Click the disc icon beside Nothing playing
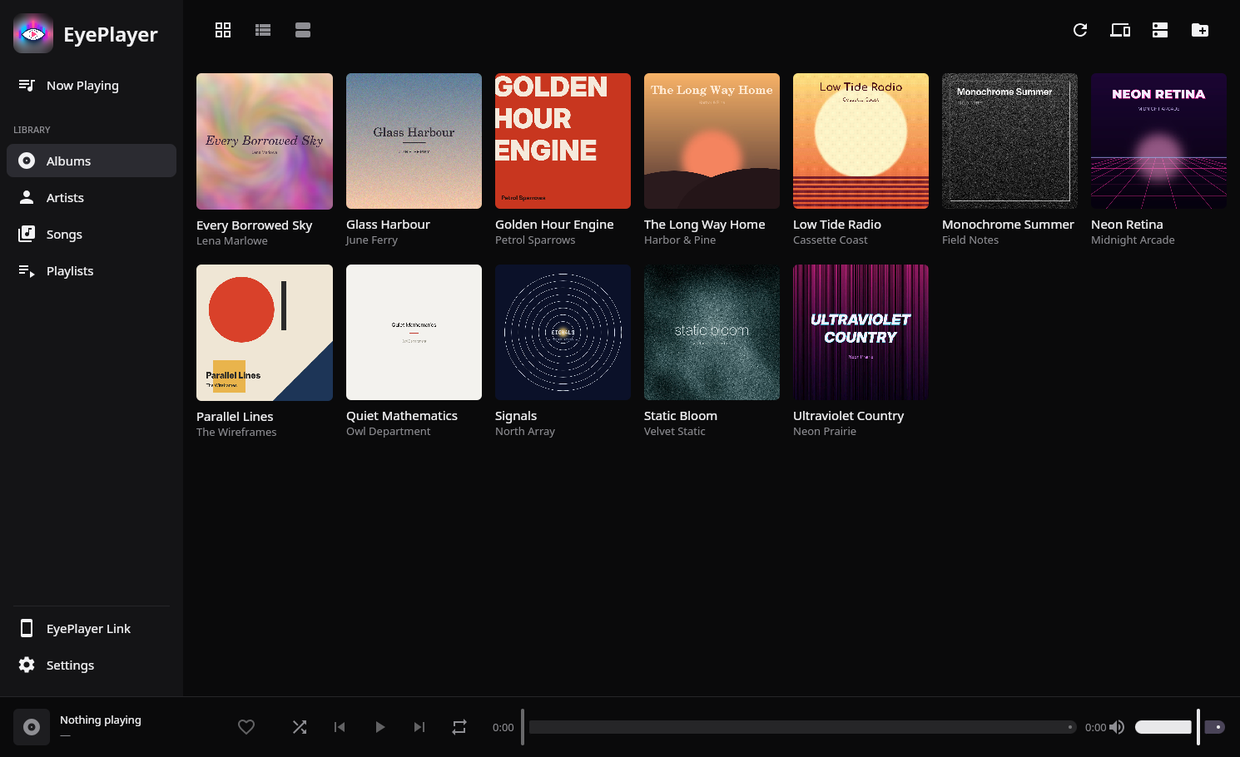Screen dimensions: 1240x757 (32, 727)
